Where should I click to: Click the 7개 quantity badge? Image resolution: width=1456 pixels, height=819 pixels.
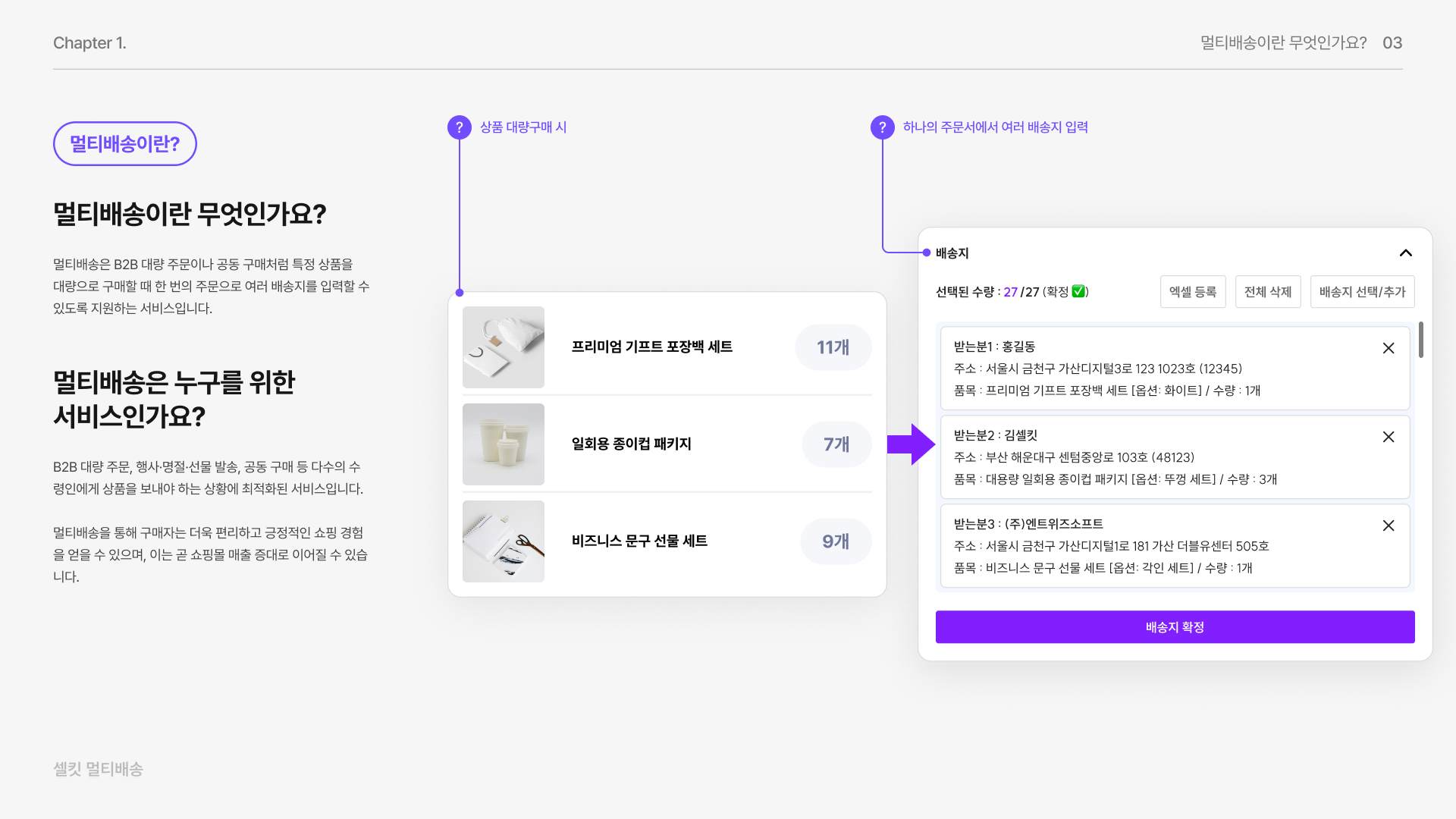tap(836, 444)
